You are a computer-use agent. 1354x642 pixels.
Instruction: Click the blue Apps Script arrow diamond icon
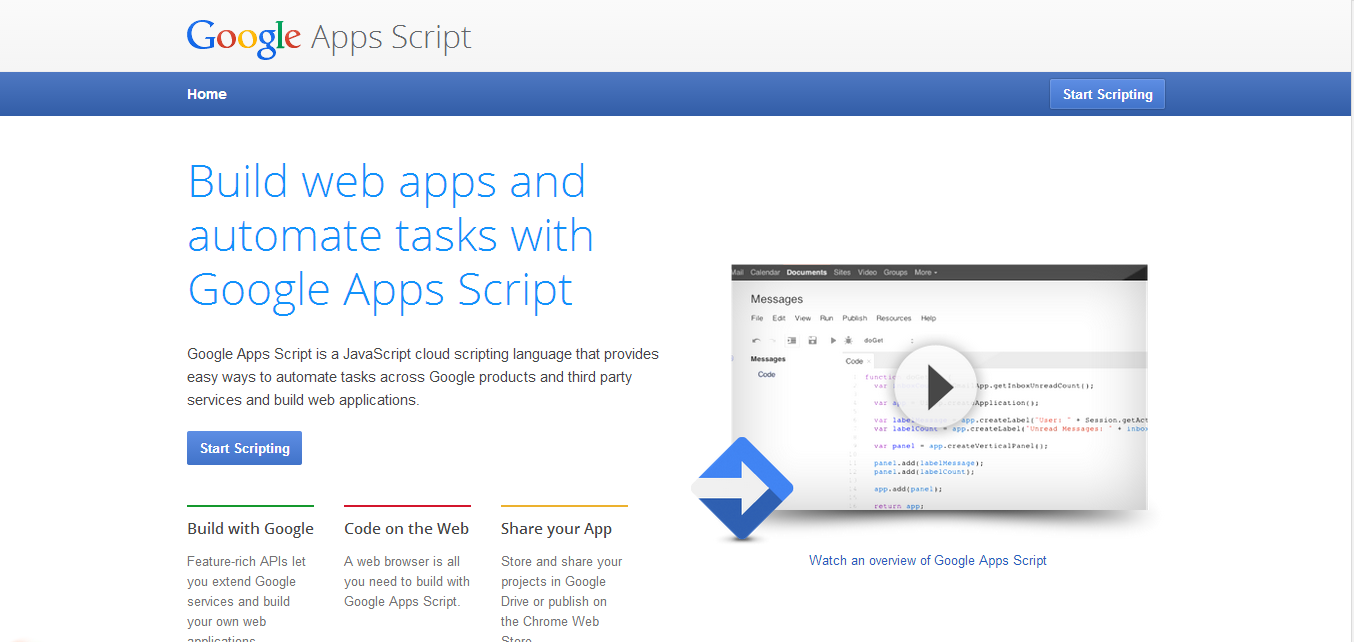pyautogui.click(x=742, y=489)
